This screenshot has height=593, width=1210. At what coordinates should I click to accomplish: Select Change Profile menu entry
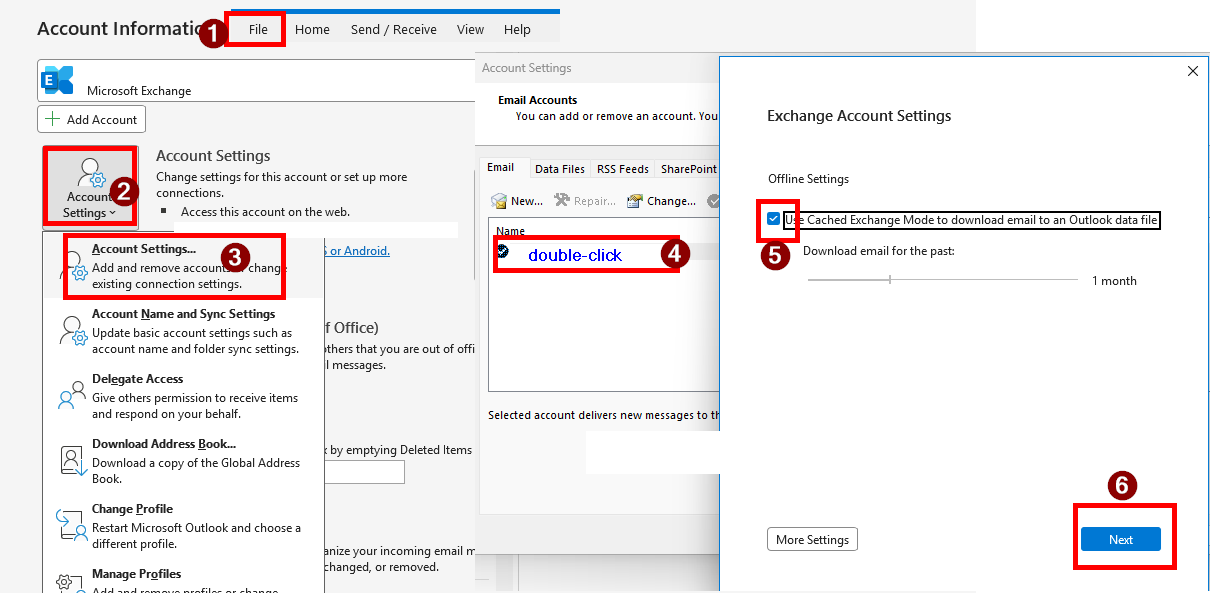(x=183, y=526)
